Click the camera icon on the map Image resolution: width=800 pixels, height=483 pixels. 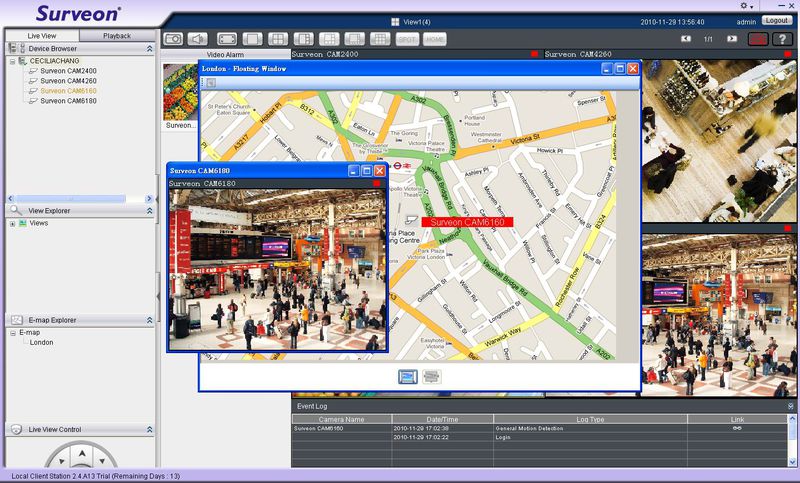click(x=411, y=220)
